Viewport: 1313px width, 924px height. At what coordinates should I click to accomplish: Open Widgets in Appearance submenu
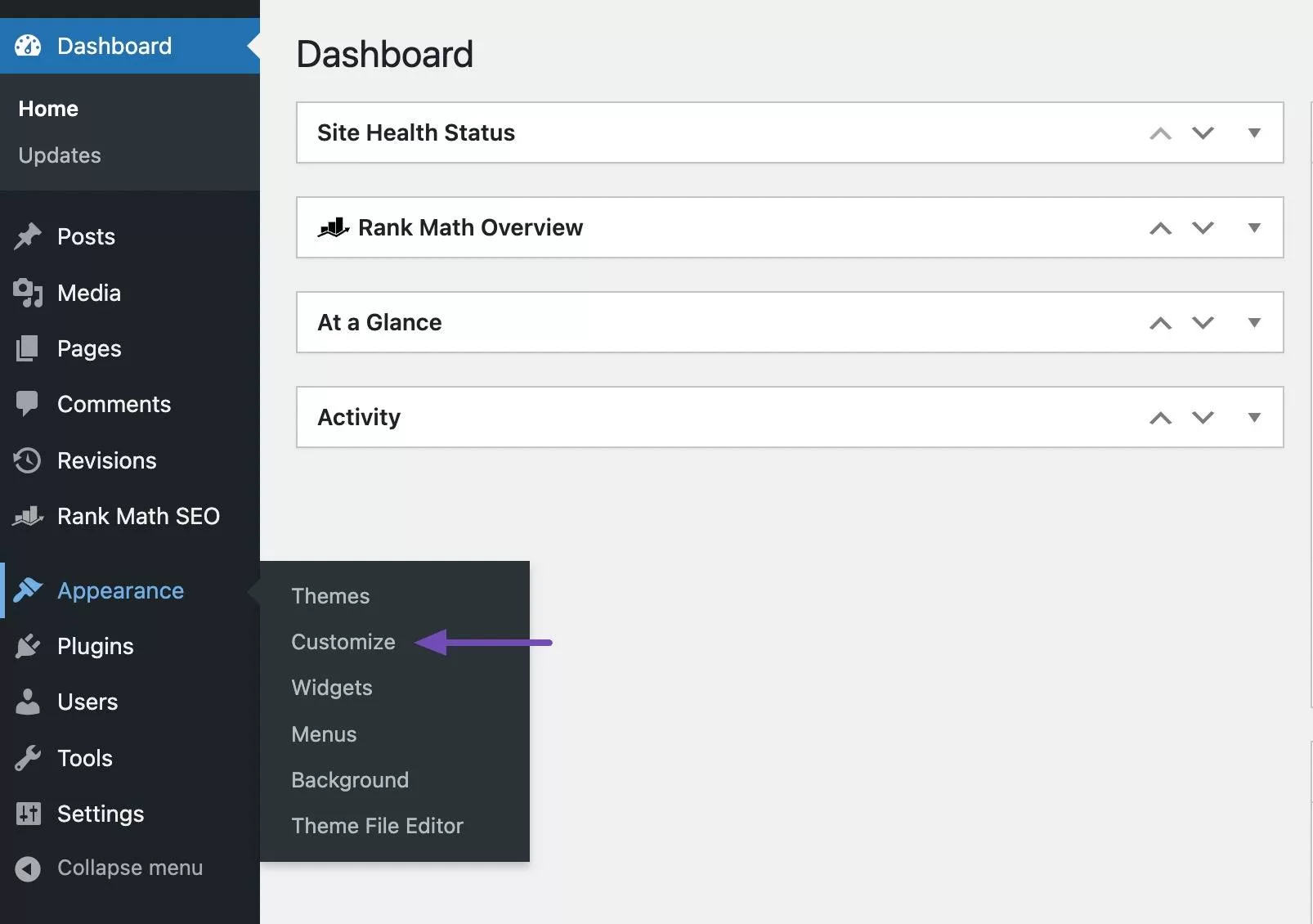332,688
